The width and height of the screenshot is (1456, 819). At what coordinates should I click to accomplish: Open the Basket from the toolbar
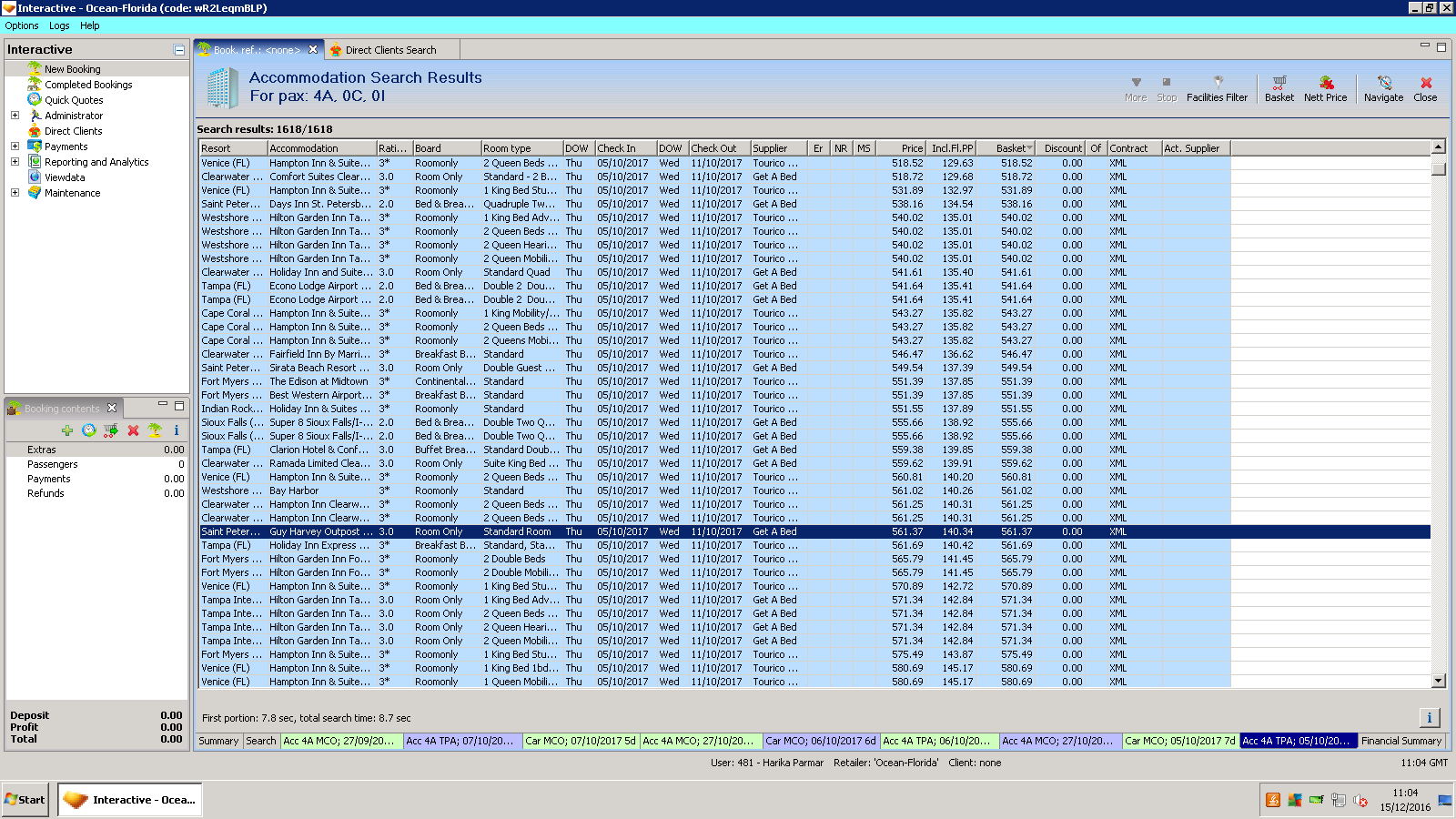pyautogui.click(x=1279, y=88)
